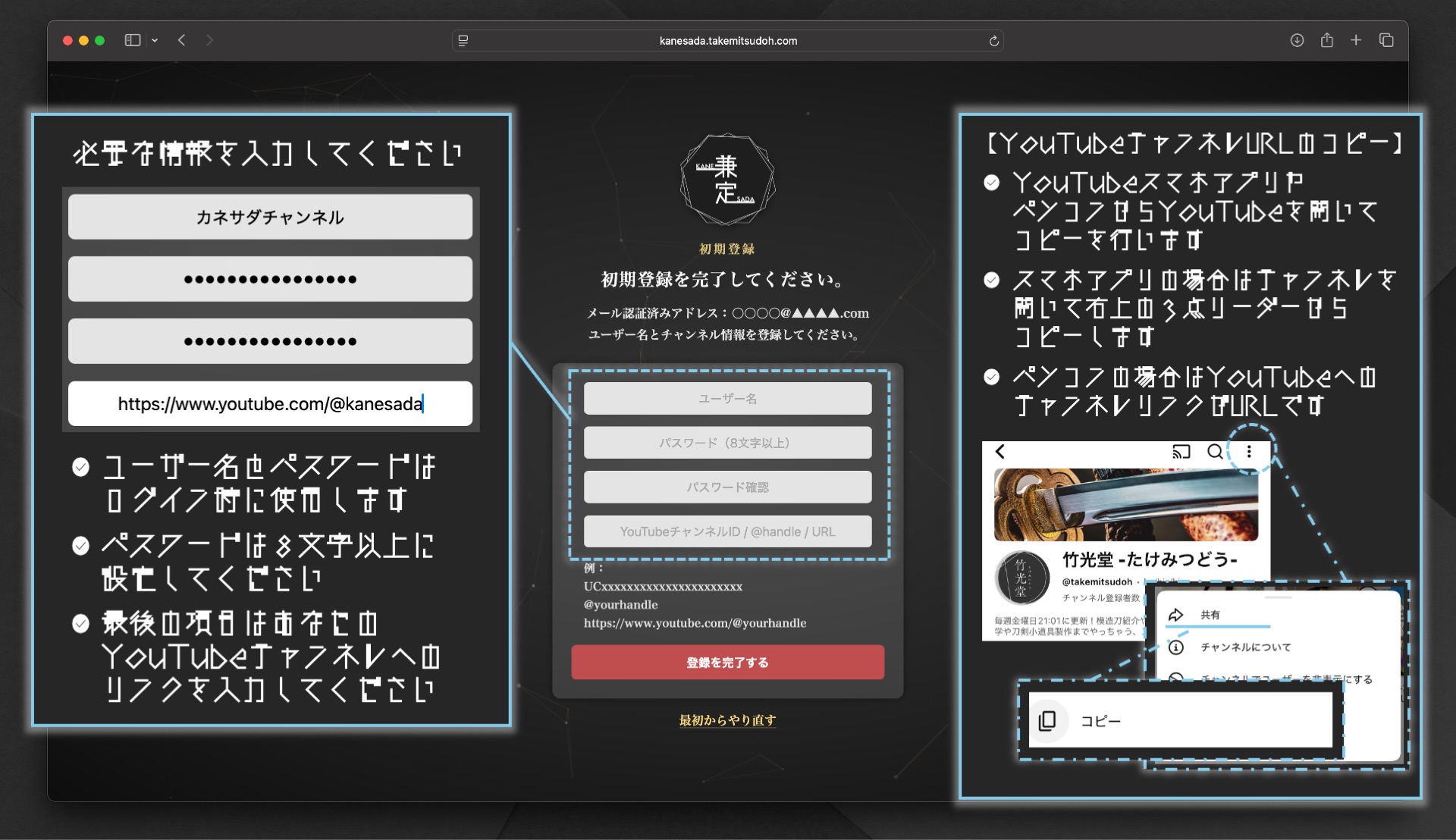This screenshot has height=840, width=1456.
Task: Open the Safari share menu
Action: pos(1326,40)
